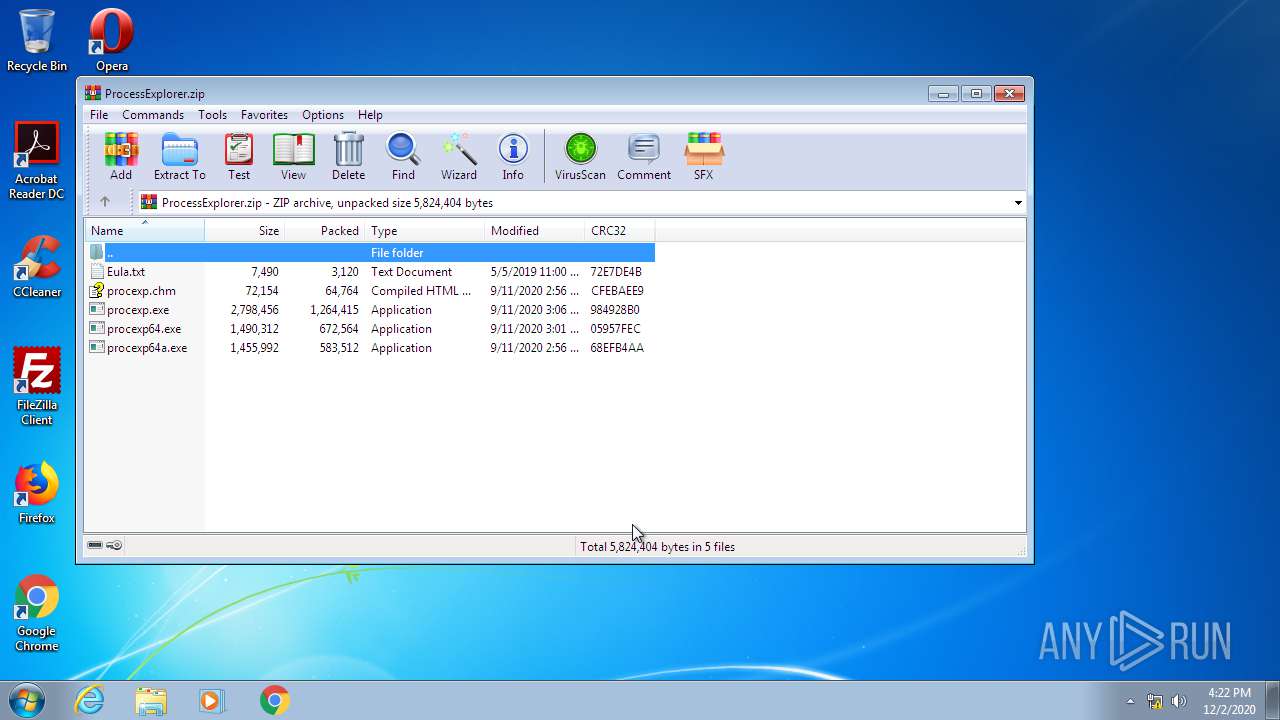Click the Extract To toolbar icon
This screenshot has height=720, width=1280.
click(x=180, y=157)
